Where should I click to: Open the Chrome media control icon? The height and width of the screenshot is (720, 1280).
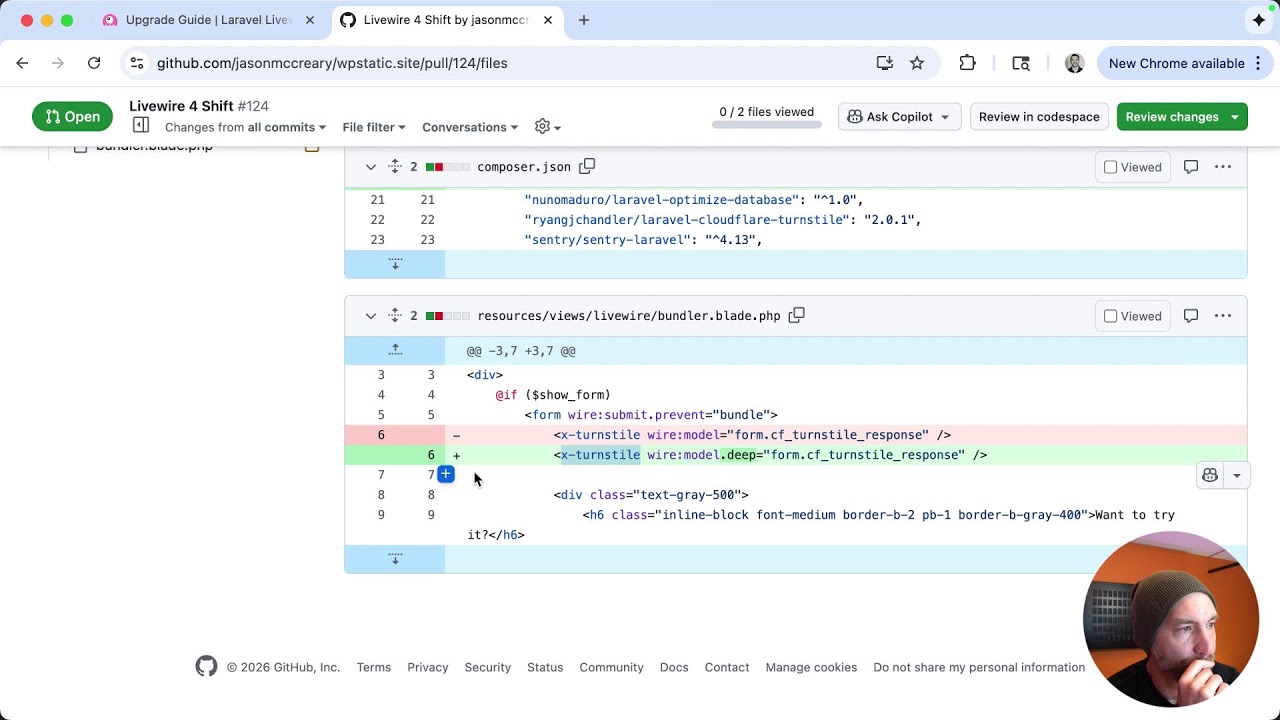[x=1021, y=63]
